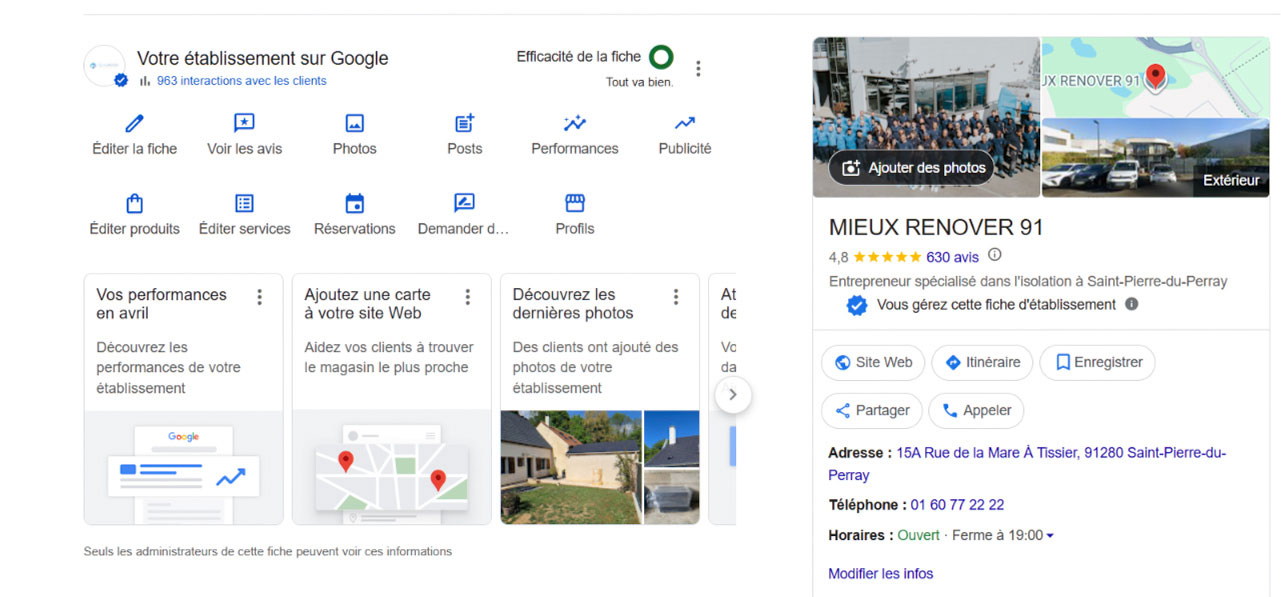Click the MIEUX RENOVER 91 title
The image size is (1281, 597).
click(x=936, y=227)
